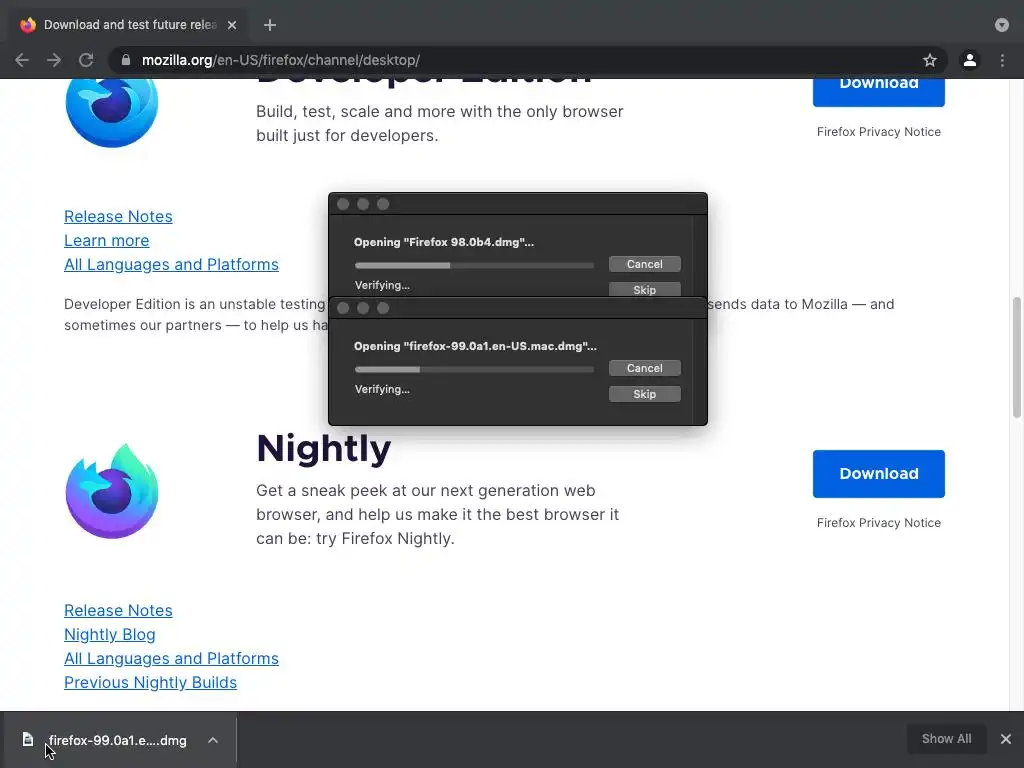The height and width of the screenshot is (768, 1024).
Task: Close the downloads shelf with the X
Action: point(1006,739)
